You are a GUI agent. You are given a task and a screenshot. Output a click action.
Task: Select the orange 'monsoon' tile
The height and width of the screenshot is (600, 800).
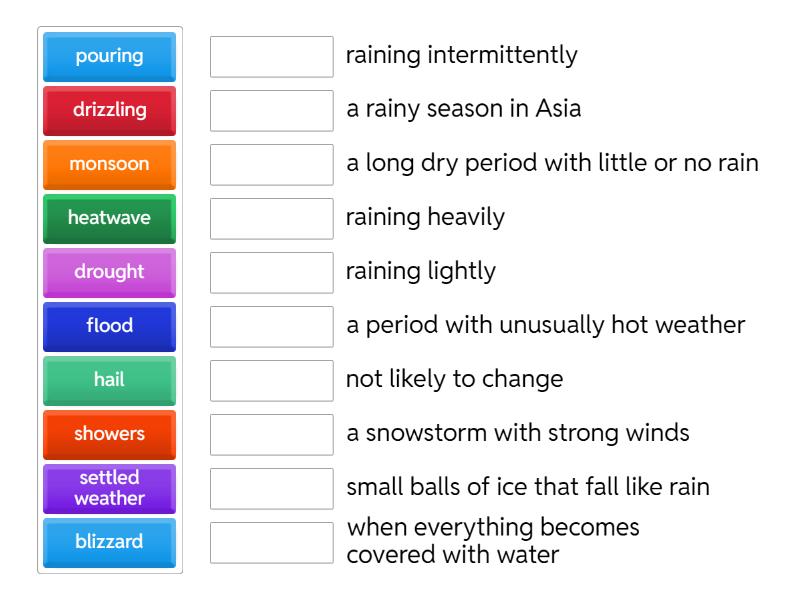(x=109, y=166)
